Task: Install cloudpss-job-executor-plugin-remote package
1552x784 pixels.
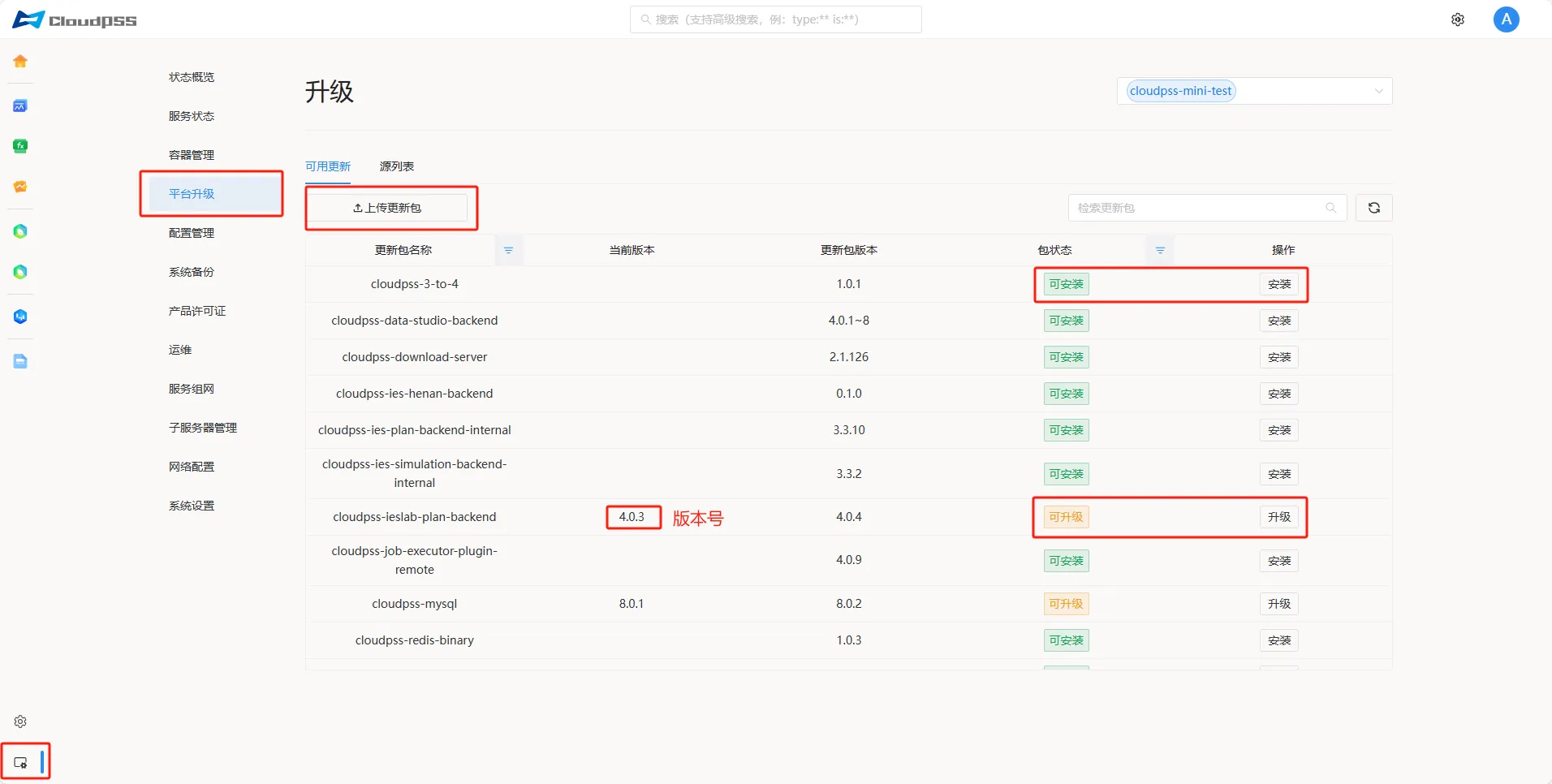Action: pyautogui.click(x=1279, y=561)
